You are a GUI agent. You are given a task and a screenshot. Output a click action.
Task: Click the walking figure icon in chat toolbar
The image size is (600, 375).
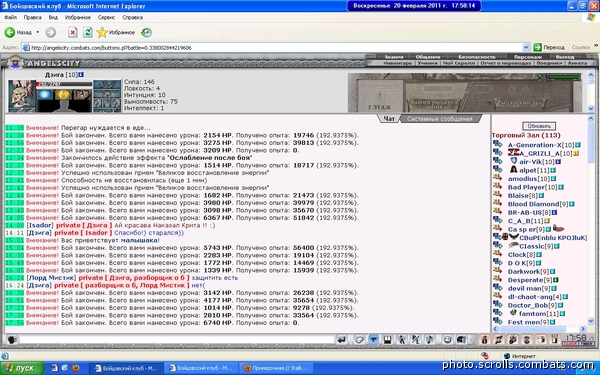[401, 339]
